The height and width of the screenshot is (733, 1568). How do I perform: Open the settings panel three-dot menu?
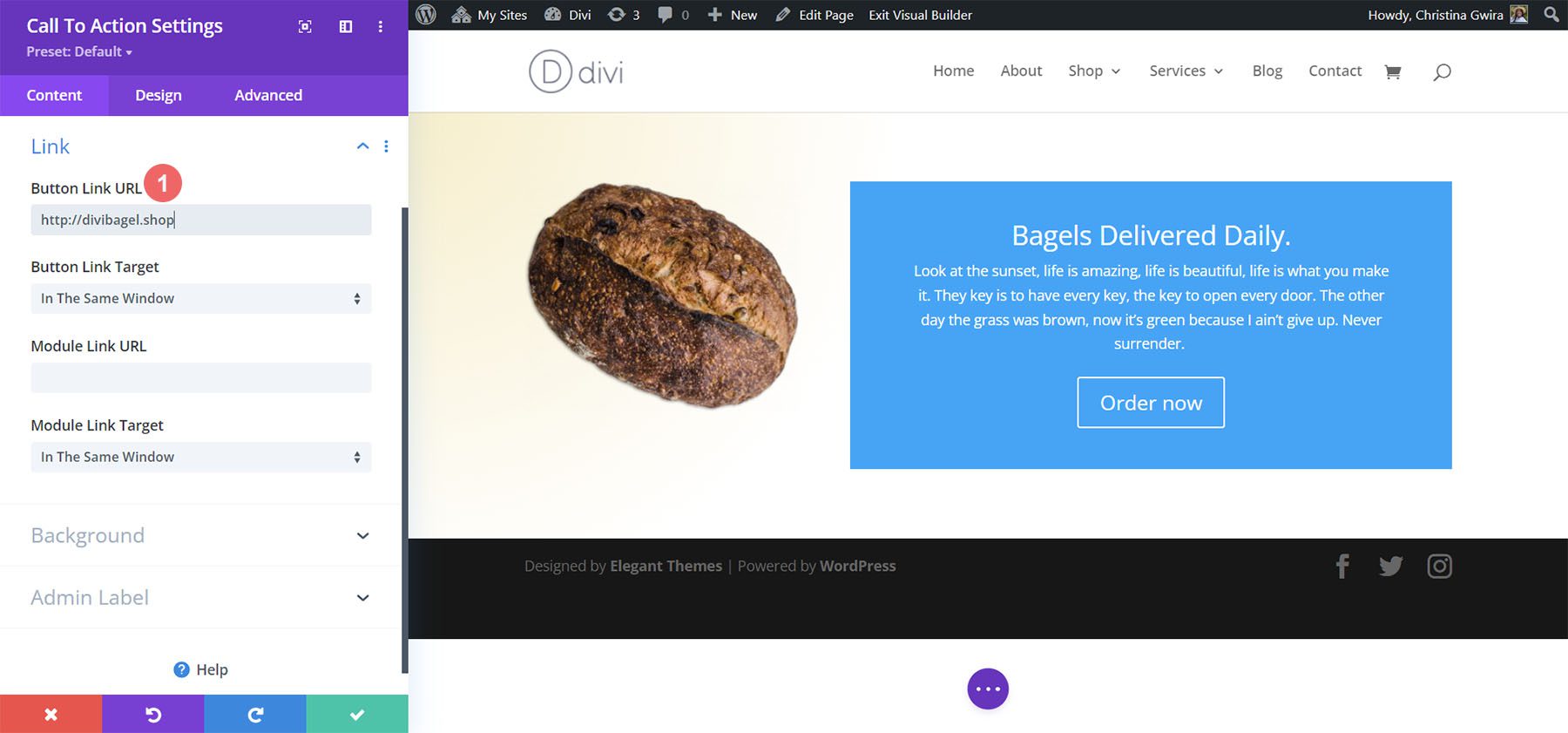(x=381, y=27)
